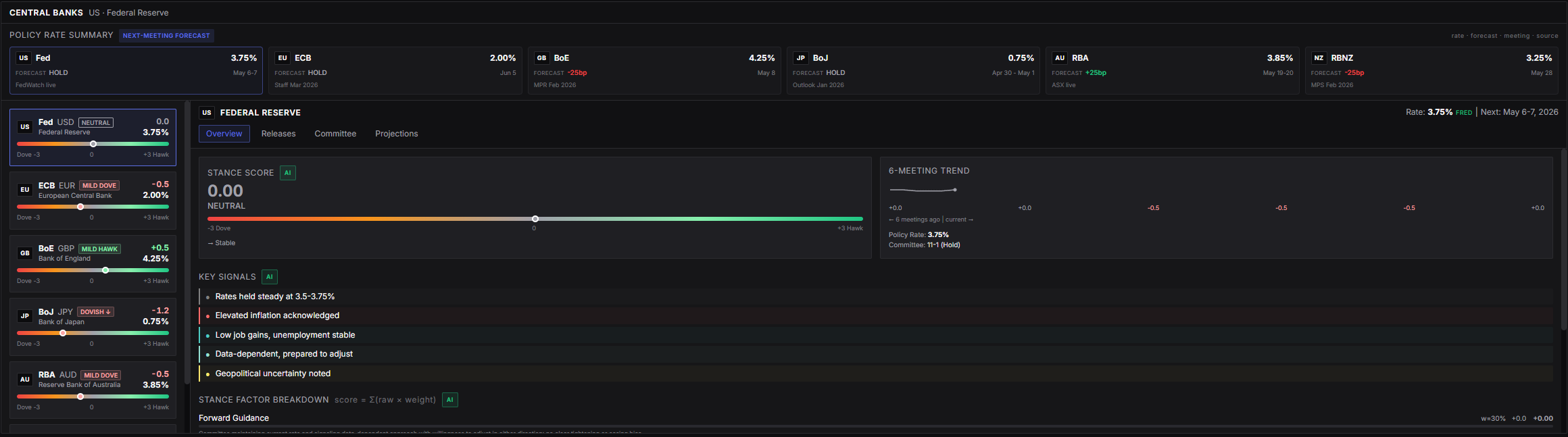Click the AU badge in the RBA sidebar card

coord(25,380)
